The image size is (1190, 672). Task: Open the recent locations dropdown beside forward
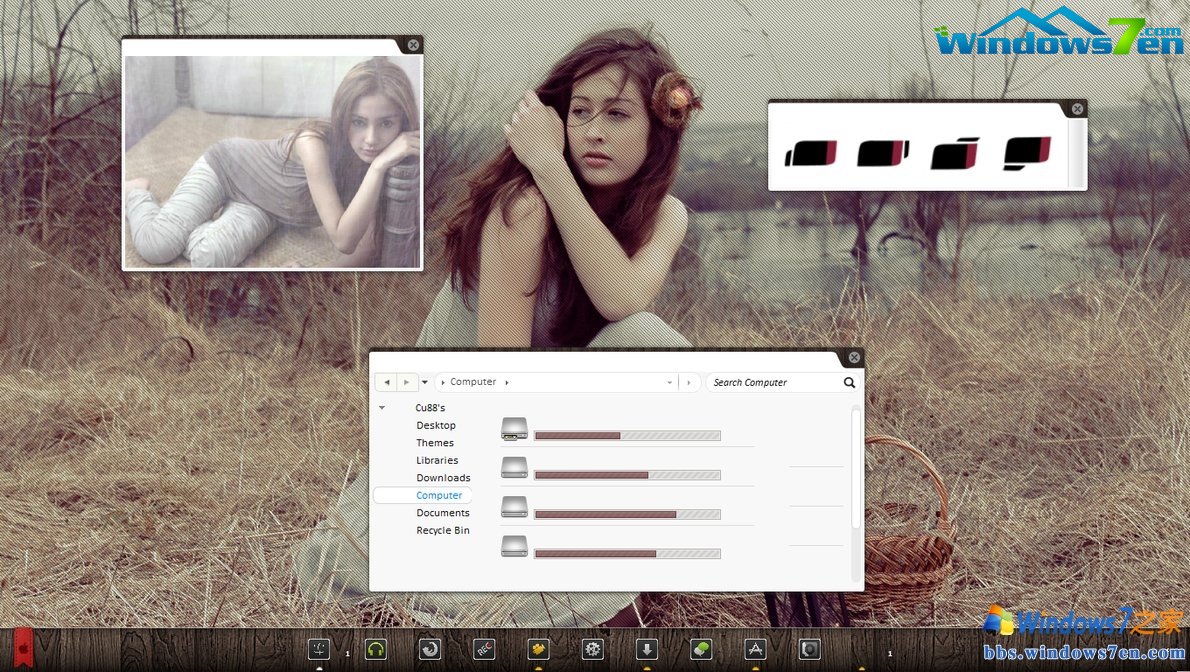tap(425, 382)
